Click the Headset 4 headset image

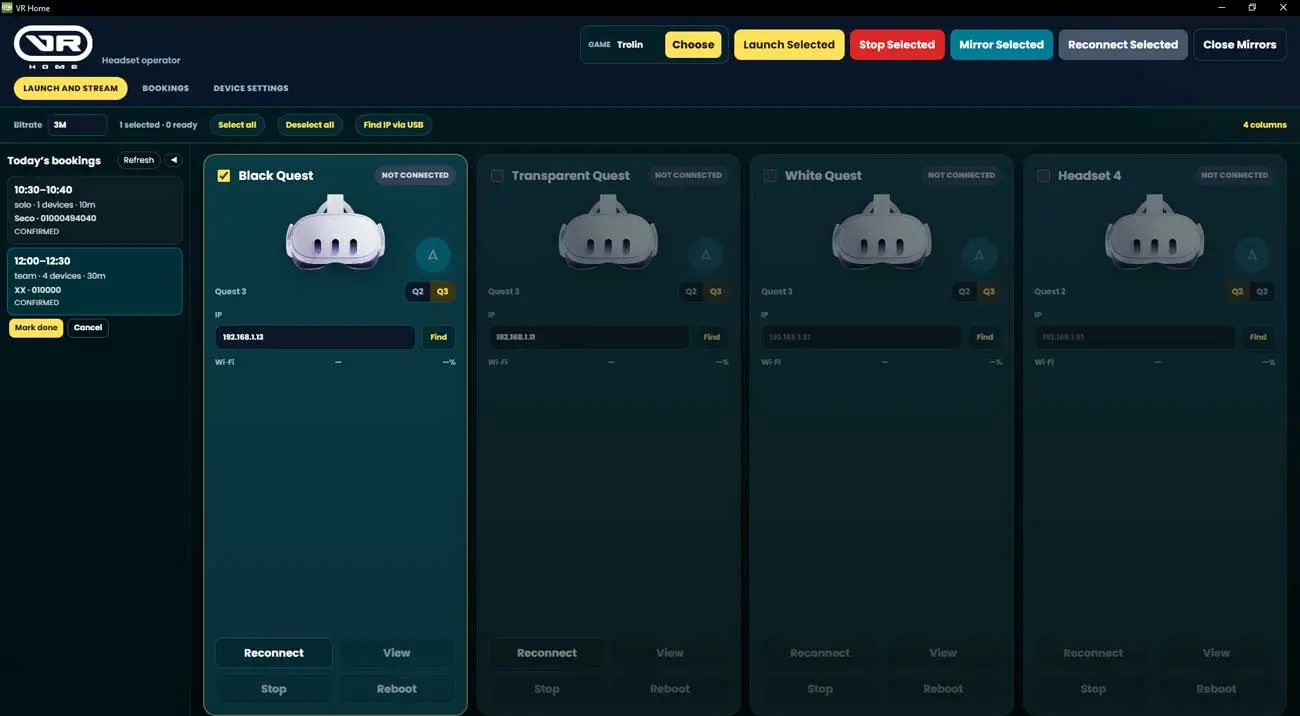coord(1154,232)
